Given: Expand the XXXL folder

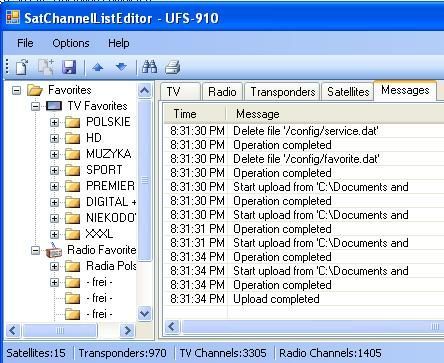Looking at the screenshot, I should tap(54, 234).
